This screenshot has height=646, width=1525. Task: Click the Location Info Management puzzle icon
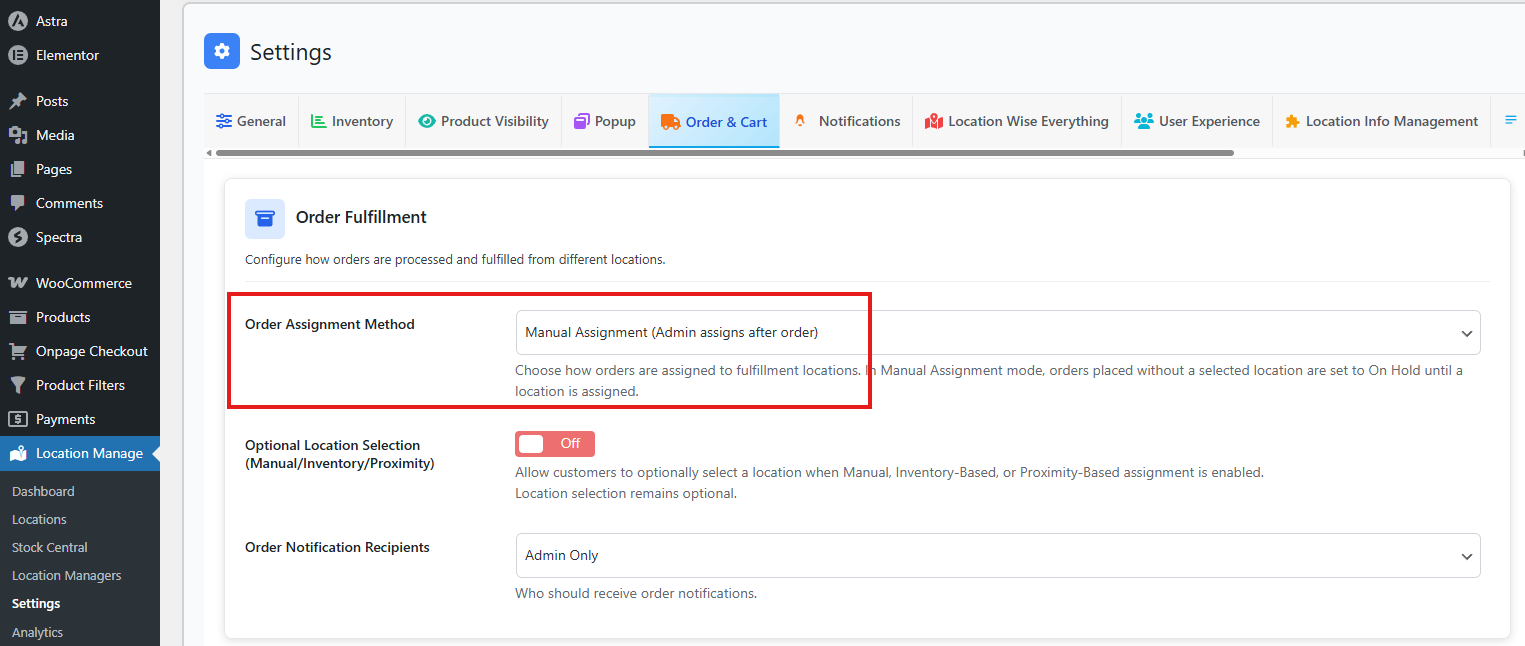coord(1293,121)
